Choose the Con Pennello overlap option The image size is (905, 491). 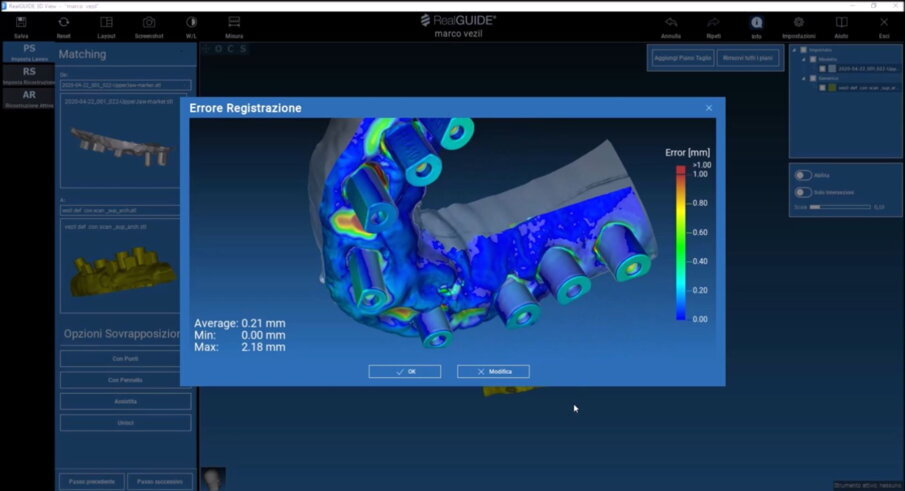tap(125, 380)
